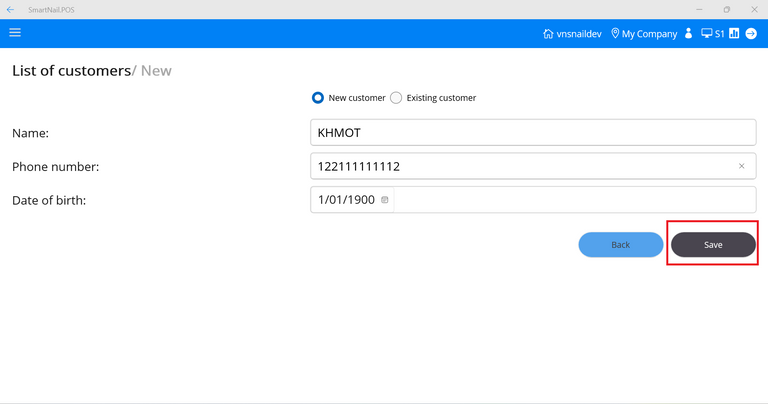Image resolution: width=768 pixels, height=404 pixels.
Task: Open the user profile icon
Action: [688, 34]
